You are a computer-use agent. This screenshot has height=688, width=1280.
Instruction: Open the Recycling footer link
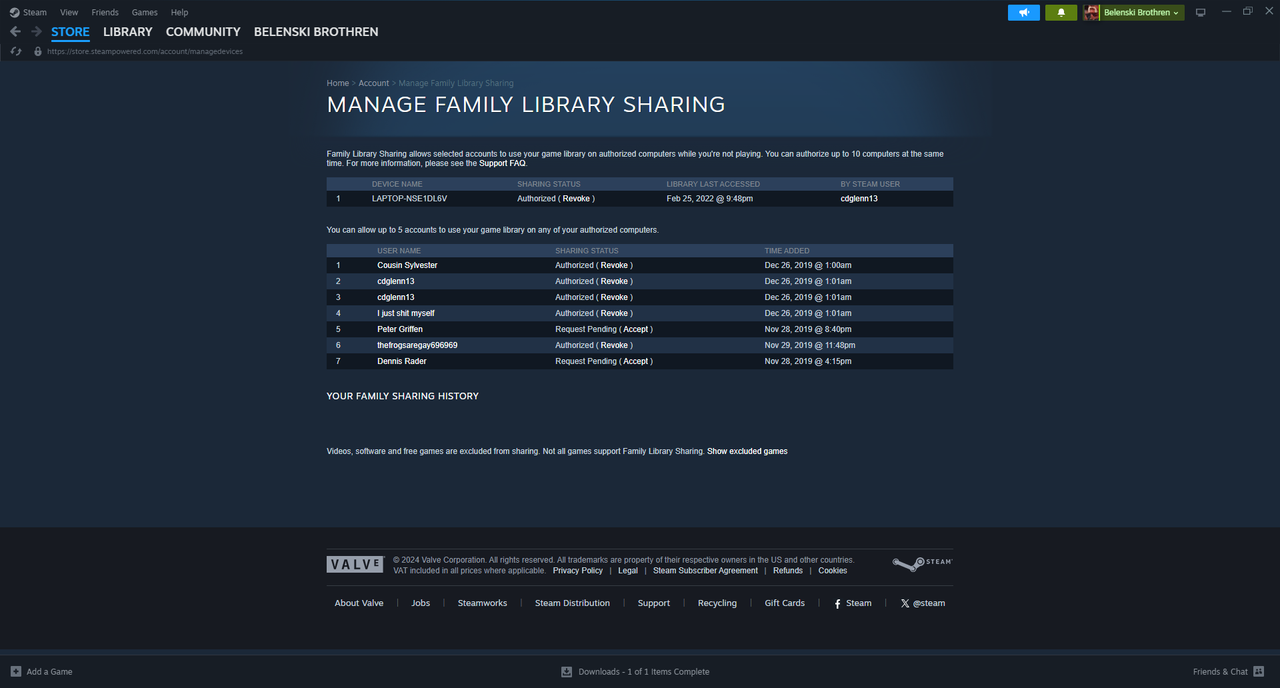(717, 603)
